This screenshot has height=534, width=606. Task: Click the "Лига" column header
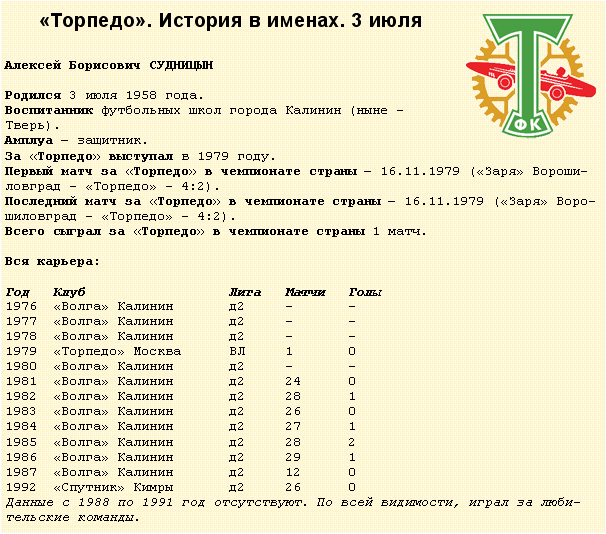(245, 292)
